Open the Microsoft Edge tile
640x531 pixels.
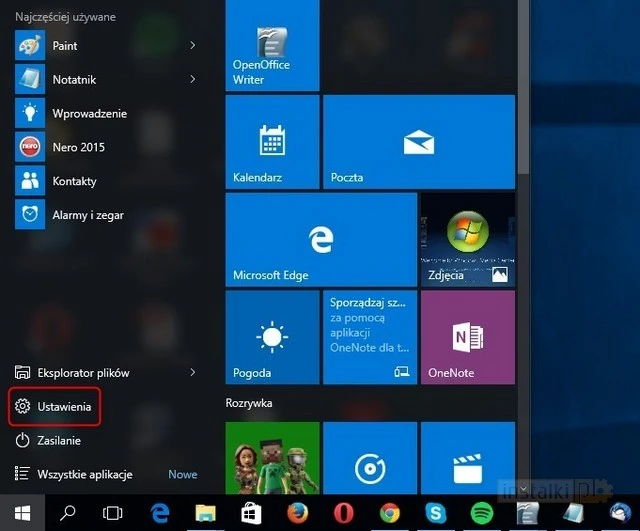(x=320, y=239)
